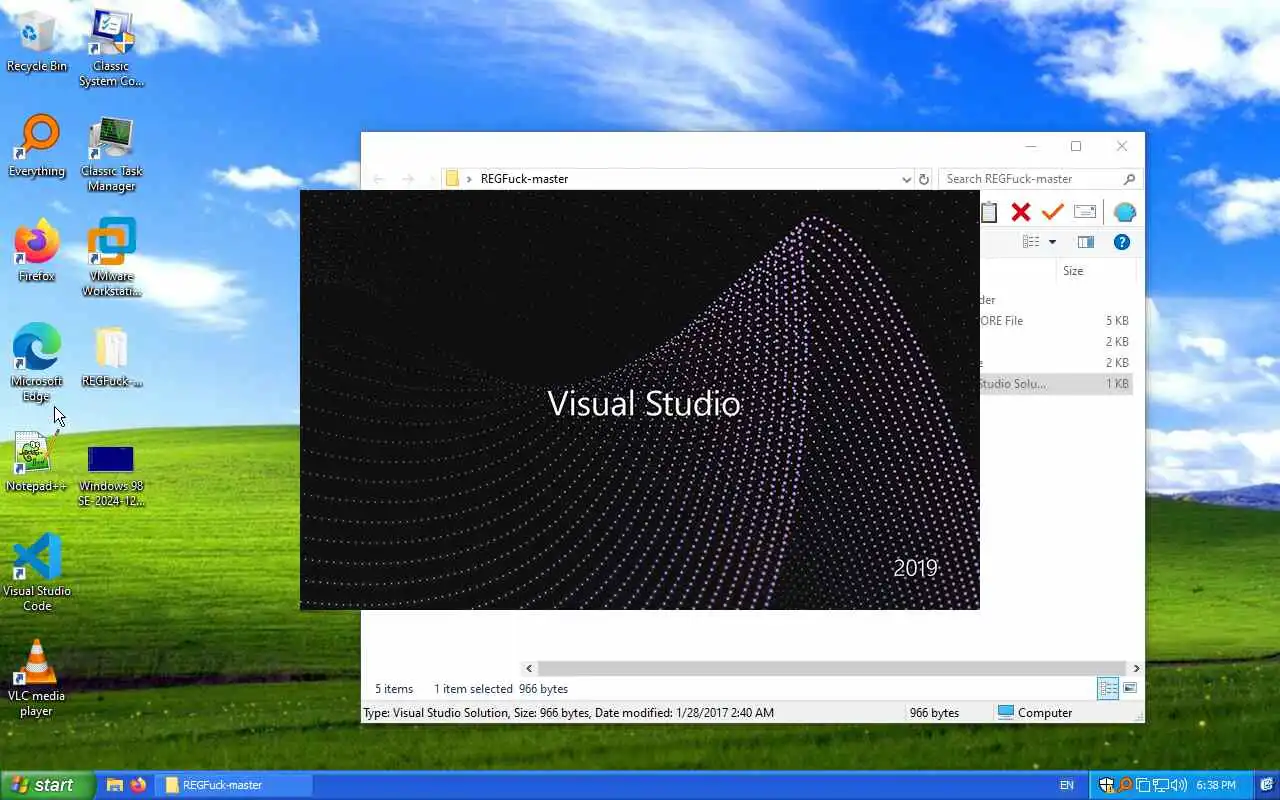This screenshot has width=1280, height=800.
Task: Open the Recycle Bin desktop icon
Action: coord(37,42)
